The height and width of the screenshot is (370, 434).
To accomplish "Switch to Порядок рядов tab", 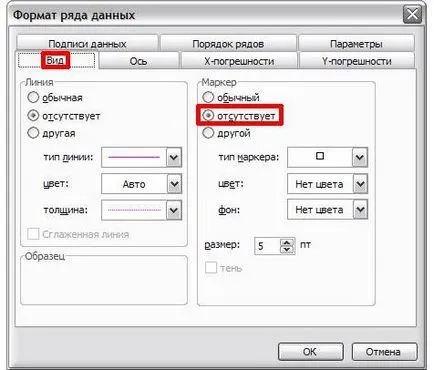I will pos(228,44).
